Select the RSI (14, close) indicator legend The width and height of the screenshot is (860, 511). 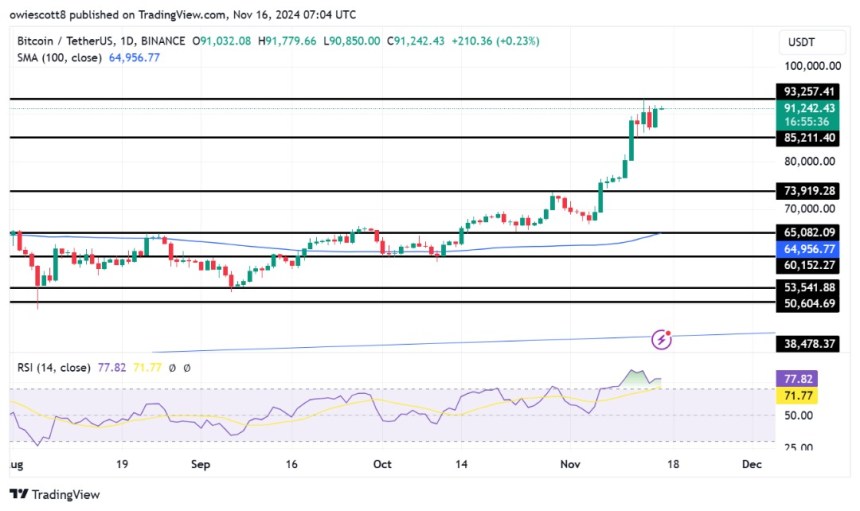pyautogui.click(x=54, y=367)
